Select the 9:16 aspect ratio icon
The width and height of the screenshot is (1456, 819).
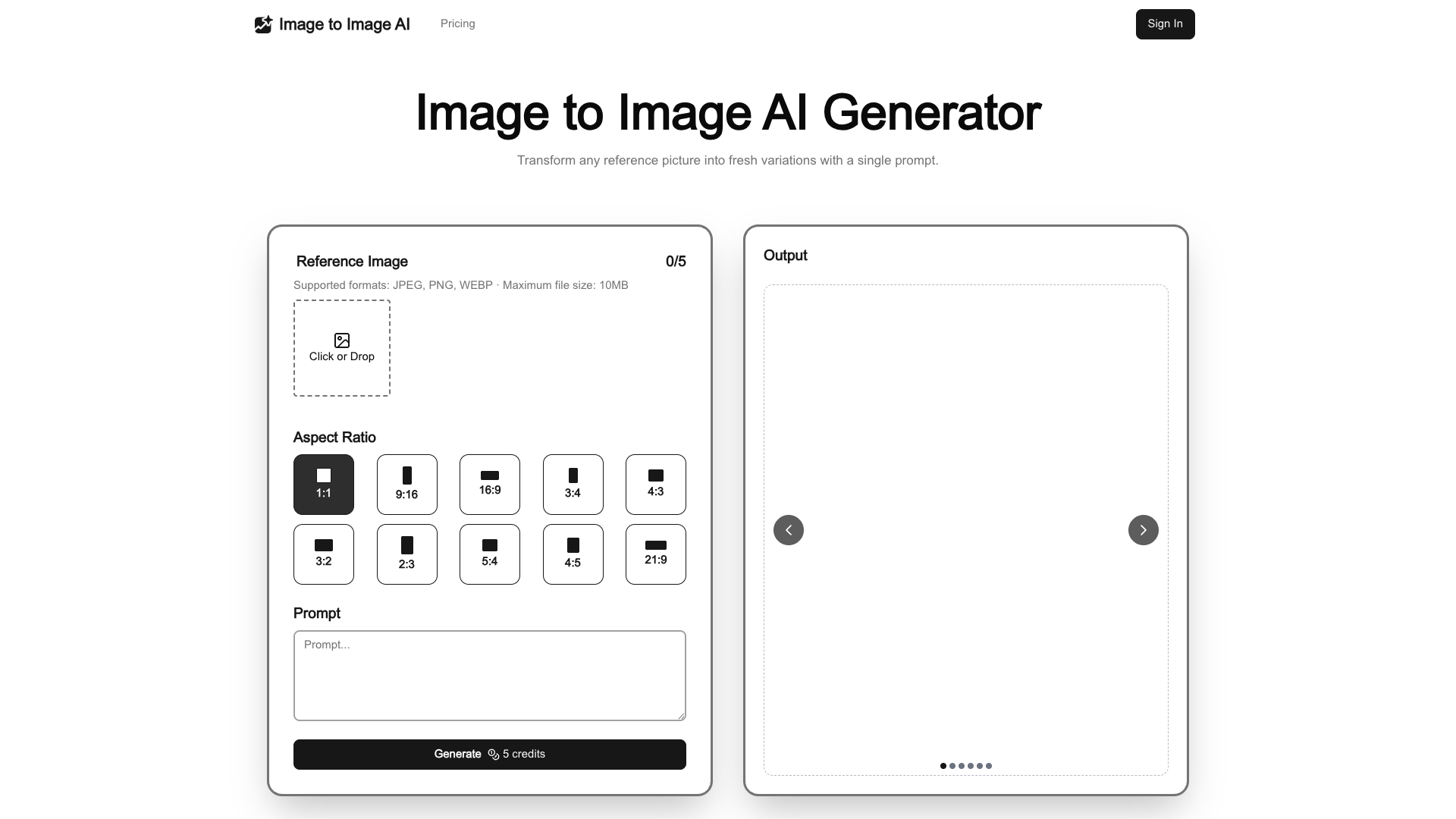pos(406,475)
